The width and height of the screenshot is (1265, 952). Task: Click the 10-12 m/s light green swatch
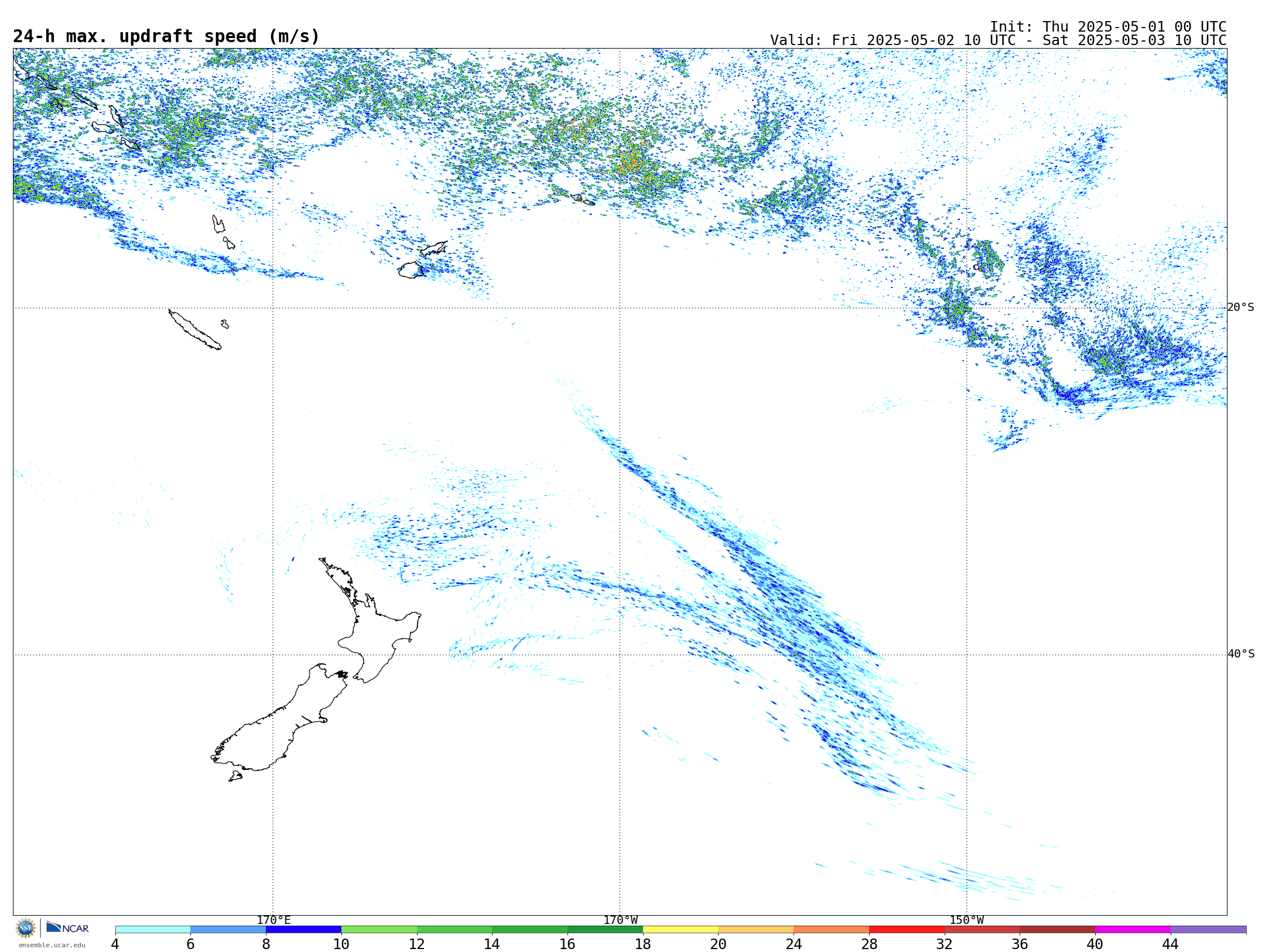379,930
